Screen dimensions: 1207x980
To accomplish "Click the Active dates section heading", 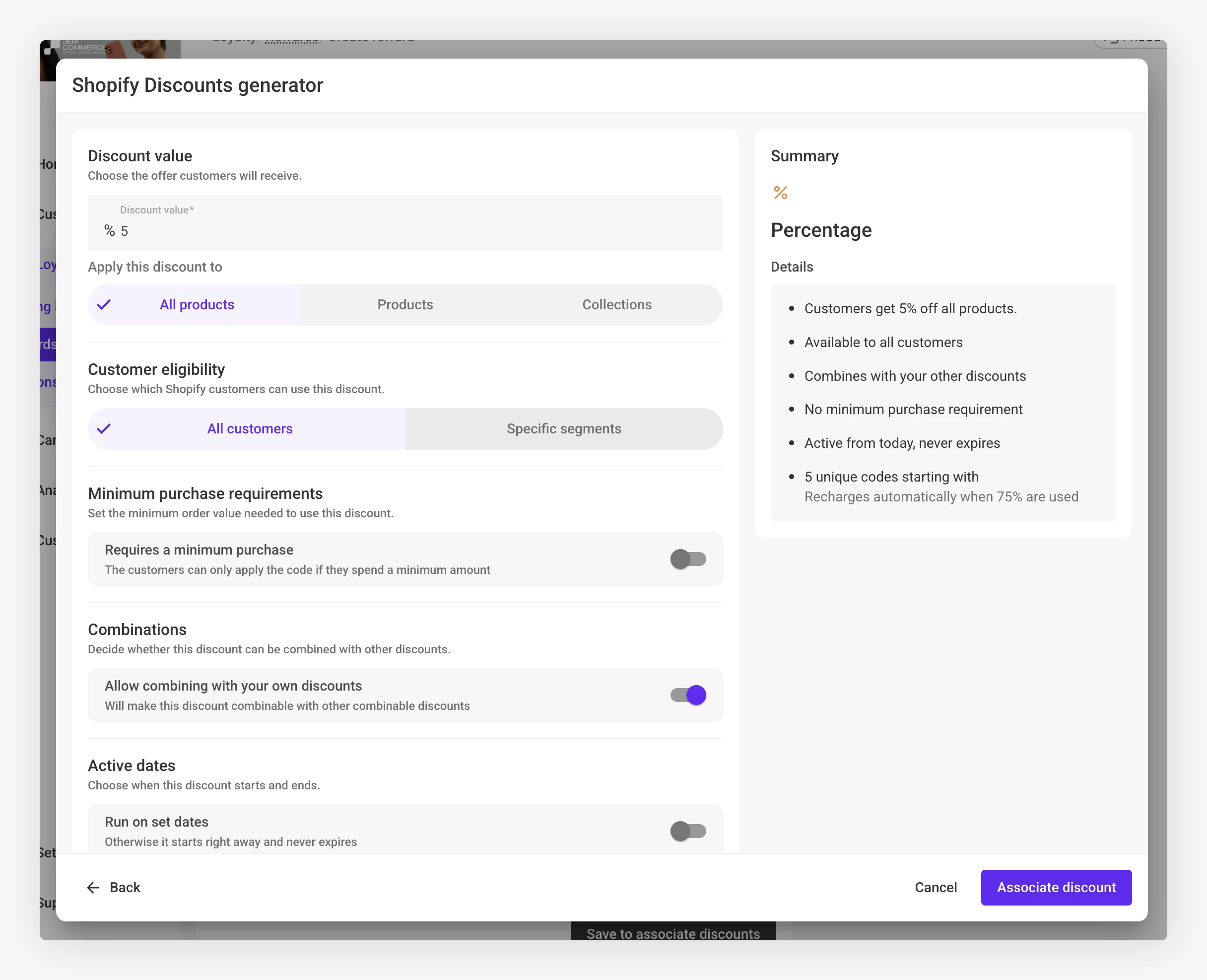I will click(132, 766).
